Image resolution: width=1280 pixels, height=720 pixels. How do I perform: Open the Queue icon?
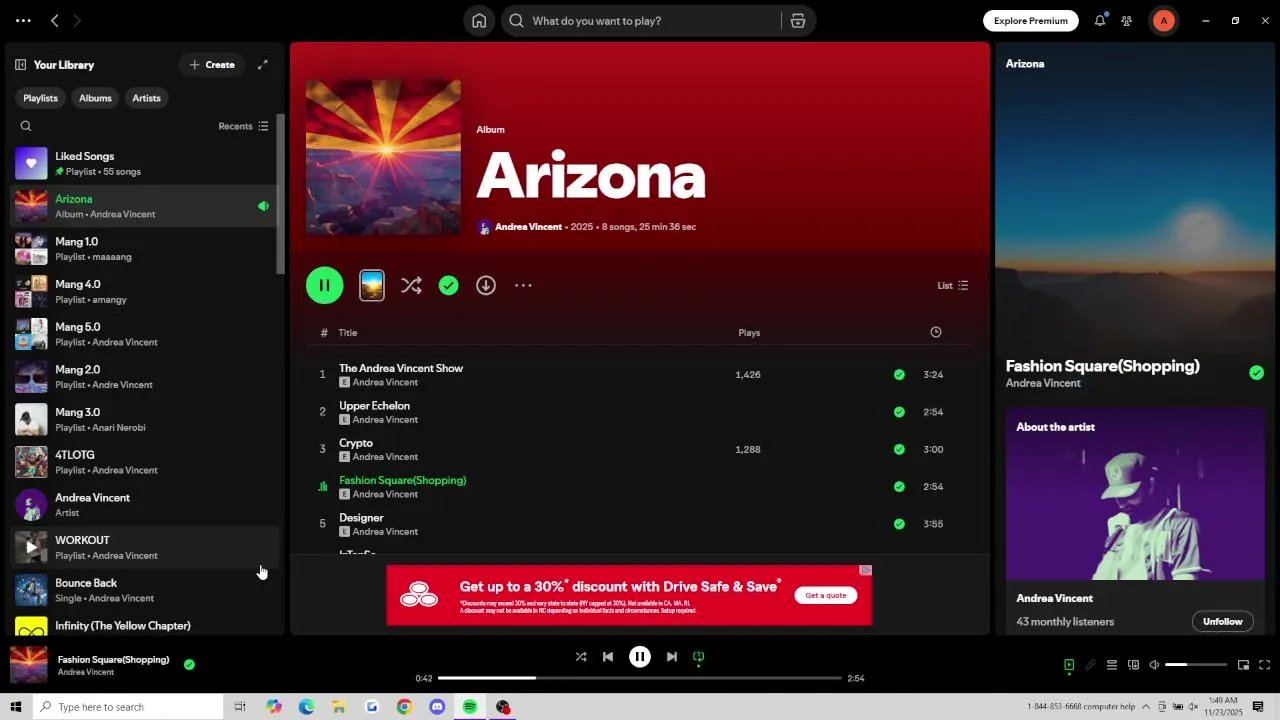(1112, 665)
